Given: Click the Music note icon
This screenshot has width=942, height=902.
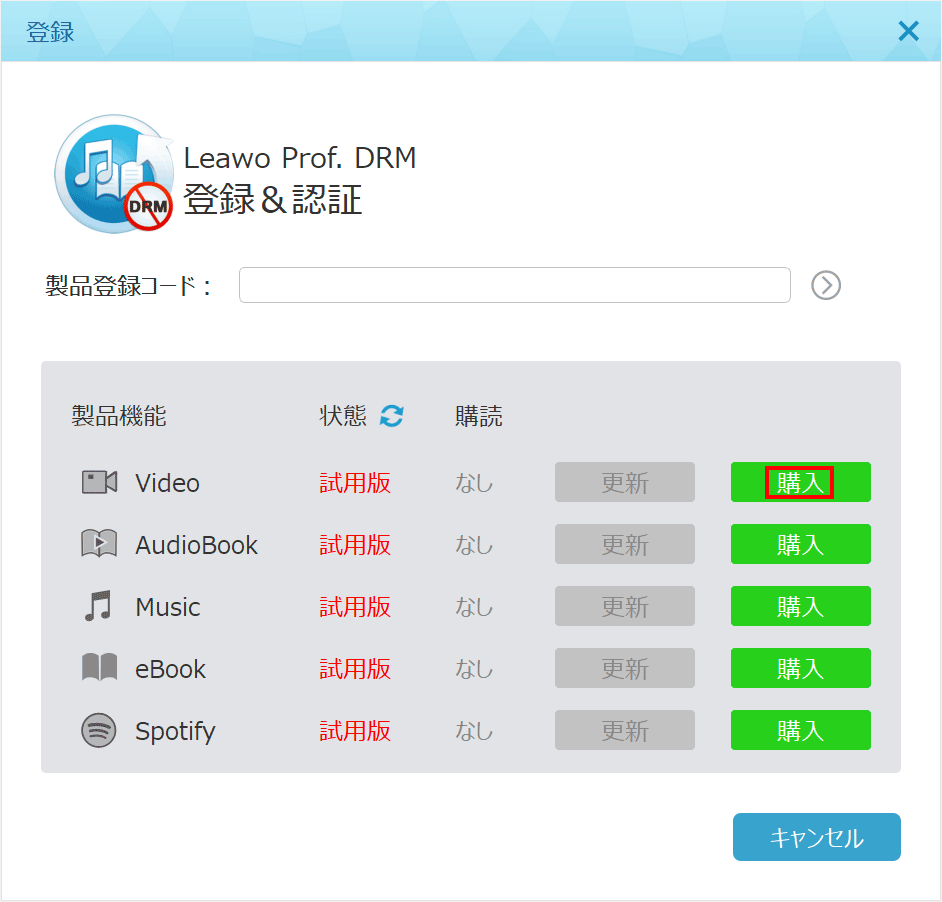Looking at the screenshot, I should (99, 606).
